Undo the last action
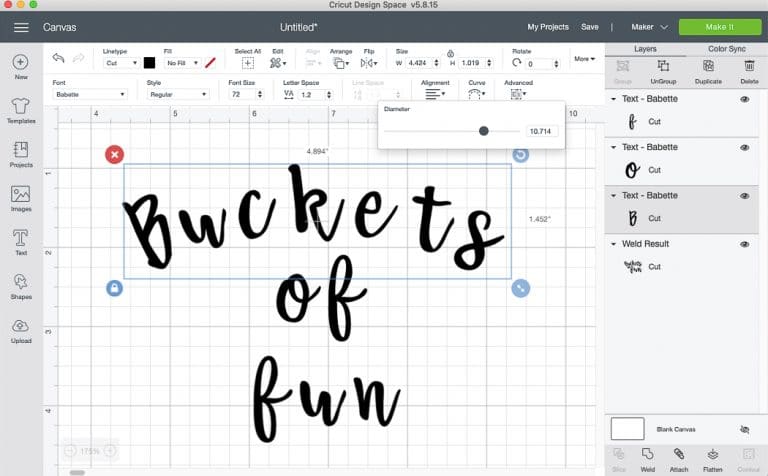Image resolution: width=768 pixels, height=476 pixels. coord(58,58)
